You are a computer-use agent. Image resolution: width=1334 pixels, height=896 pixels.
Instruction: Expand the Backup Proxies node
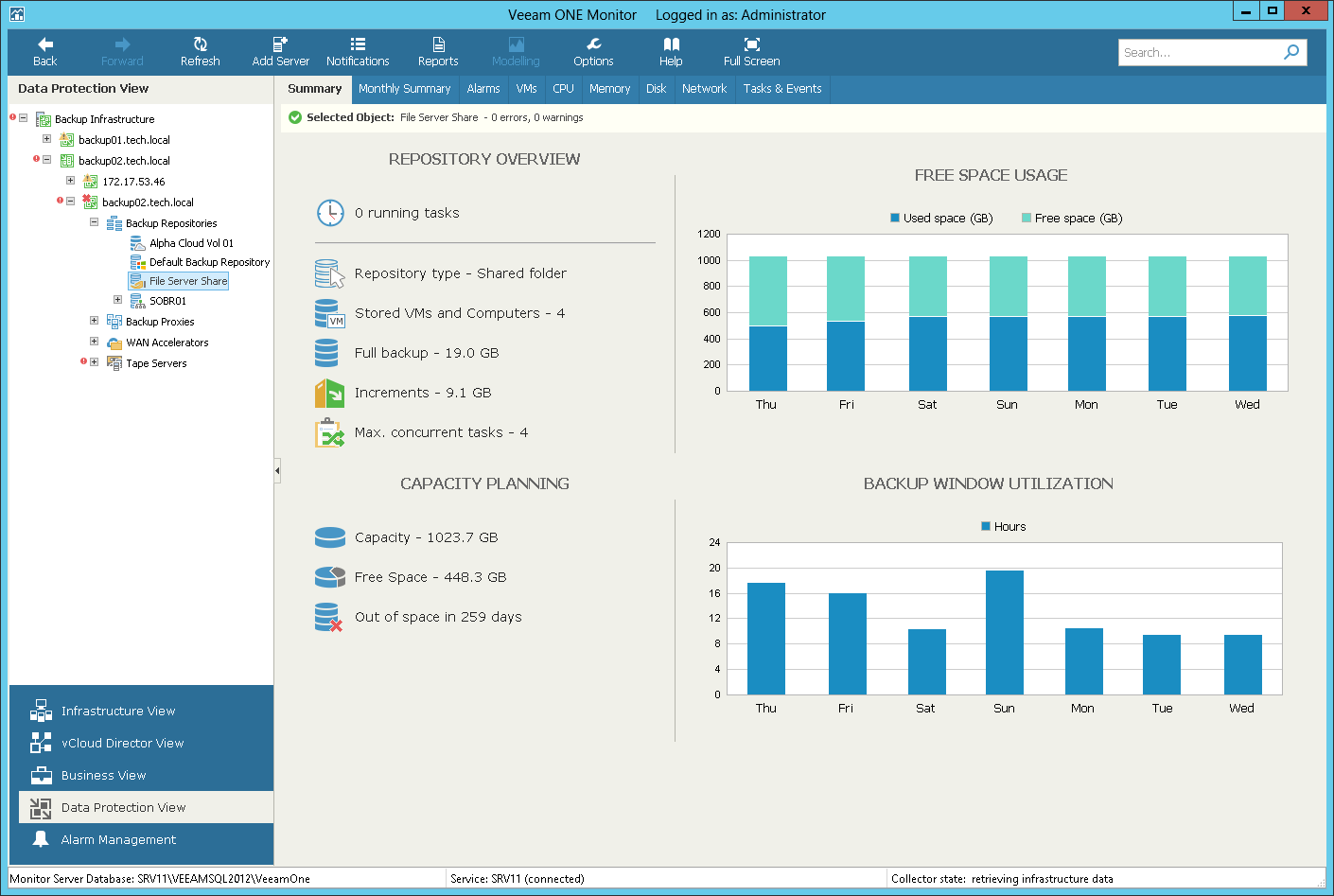coord(94,321)
